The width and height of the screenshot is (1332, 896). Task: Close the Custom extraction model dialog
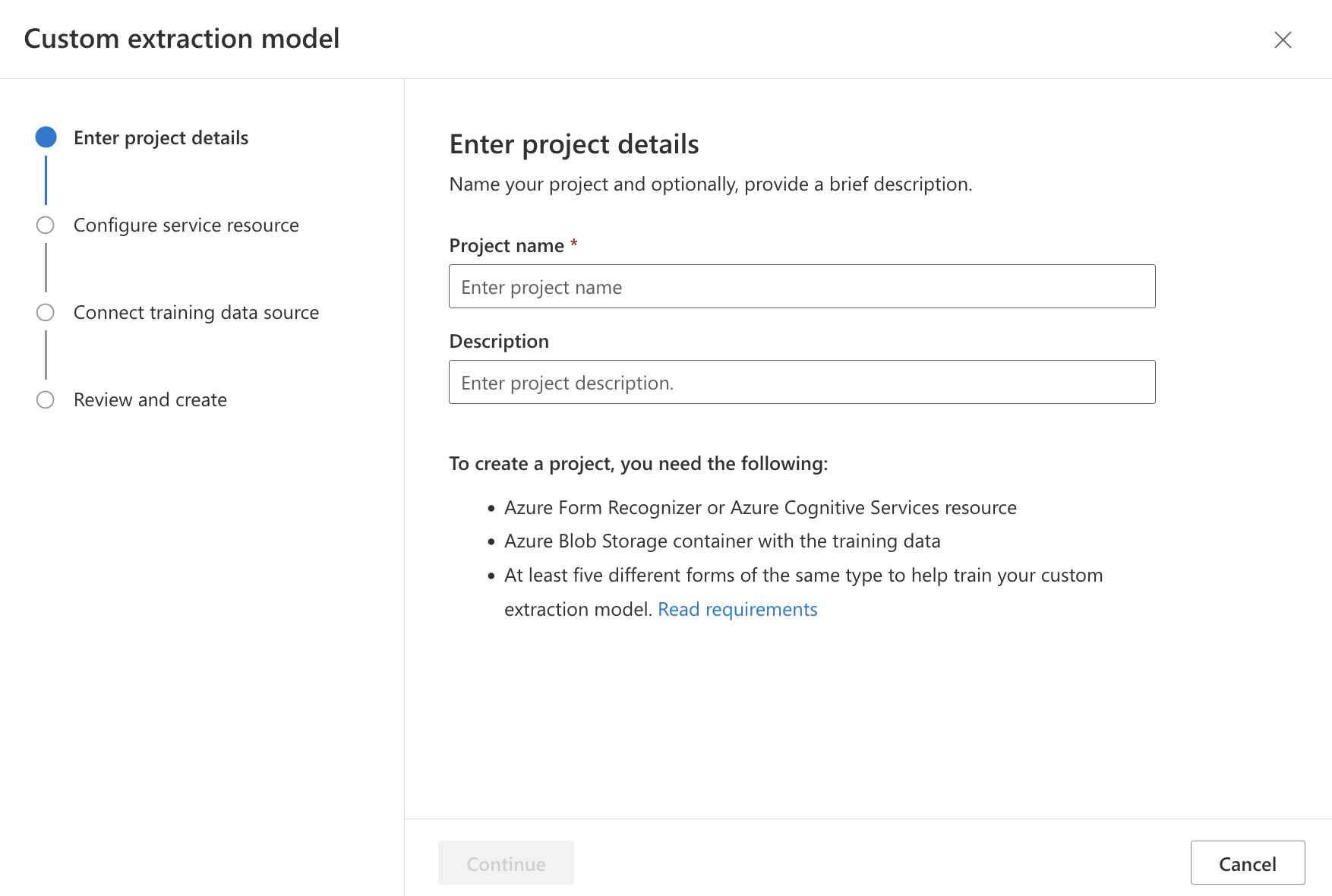pyautogui.click(x=1283, y=39)
